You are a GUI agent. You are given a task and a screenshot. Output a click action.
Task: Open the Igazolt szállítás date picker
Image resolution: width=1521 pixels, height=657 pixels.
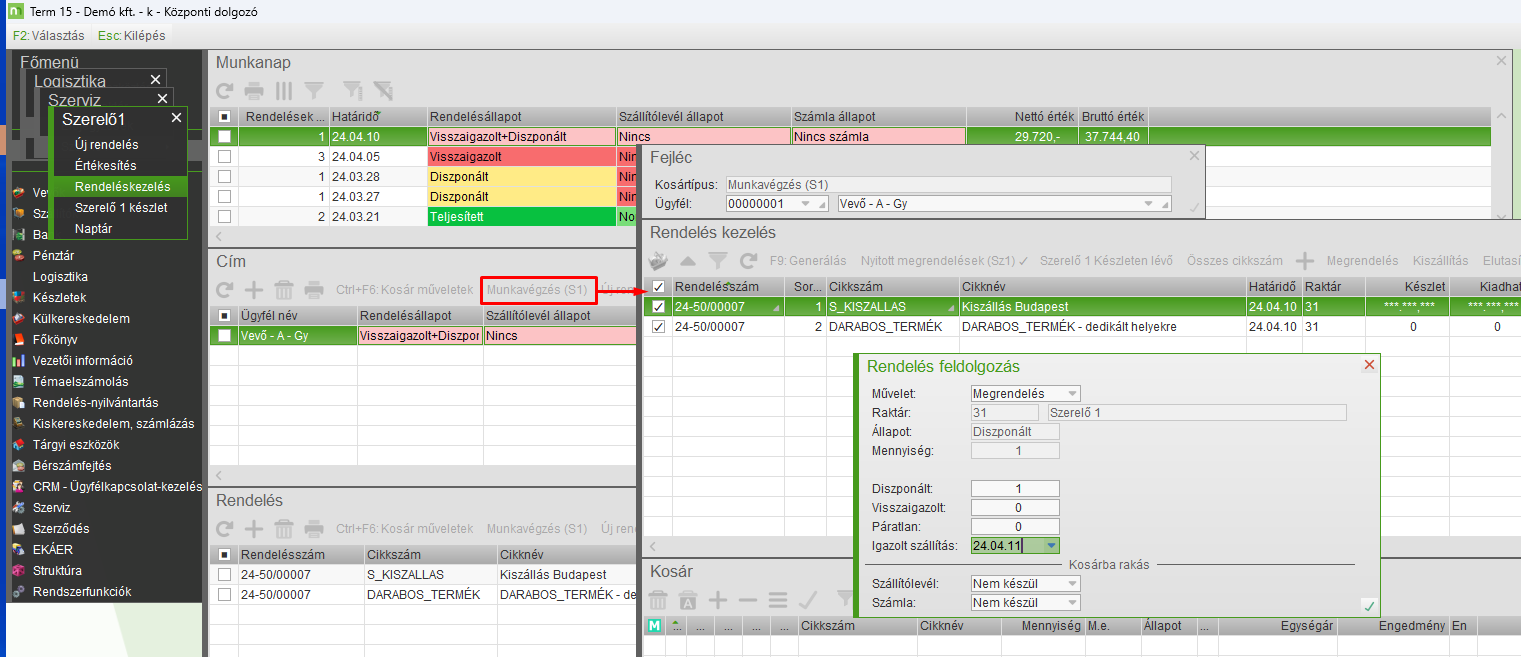click(1050, 546)
